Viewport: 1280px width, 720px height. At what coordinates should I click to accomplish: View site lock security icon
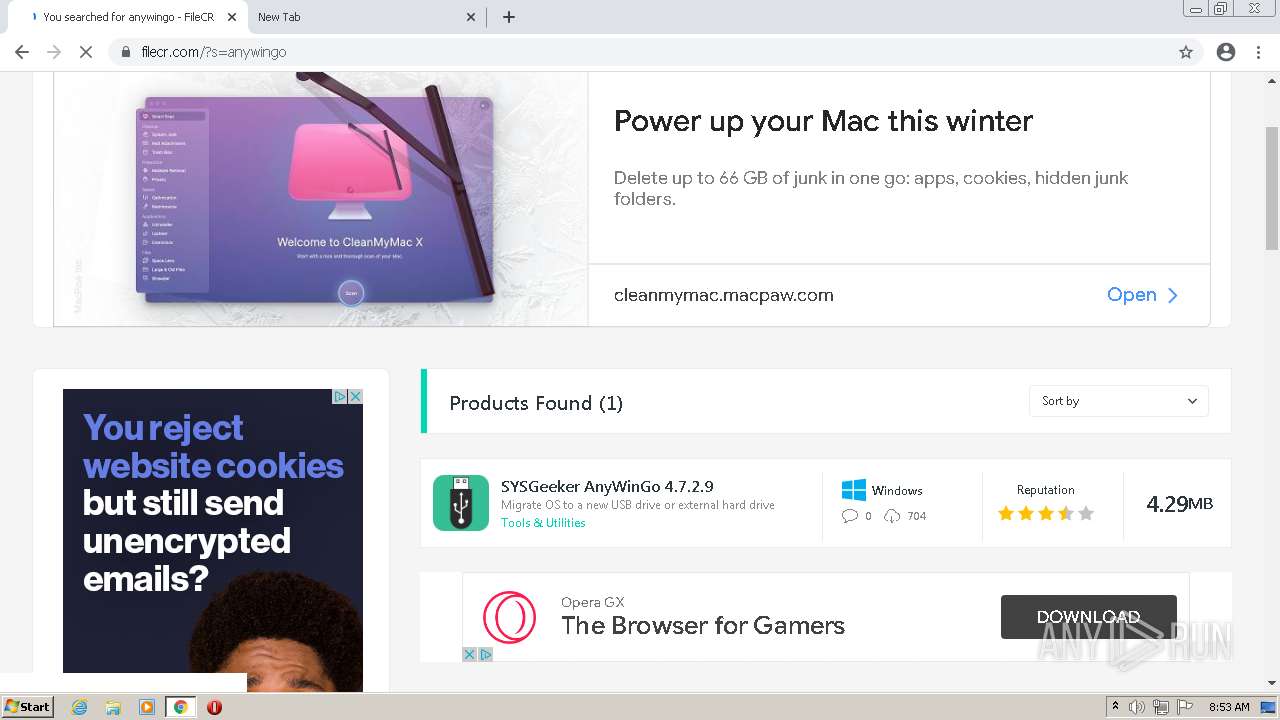click(x=126, y=52)
